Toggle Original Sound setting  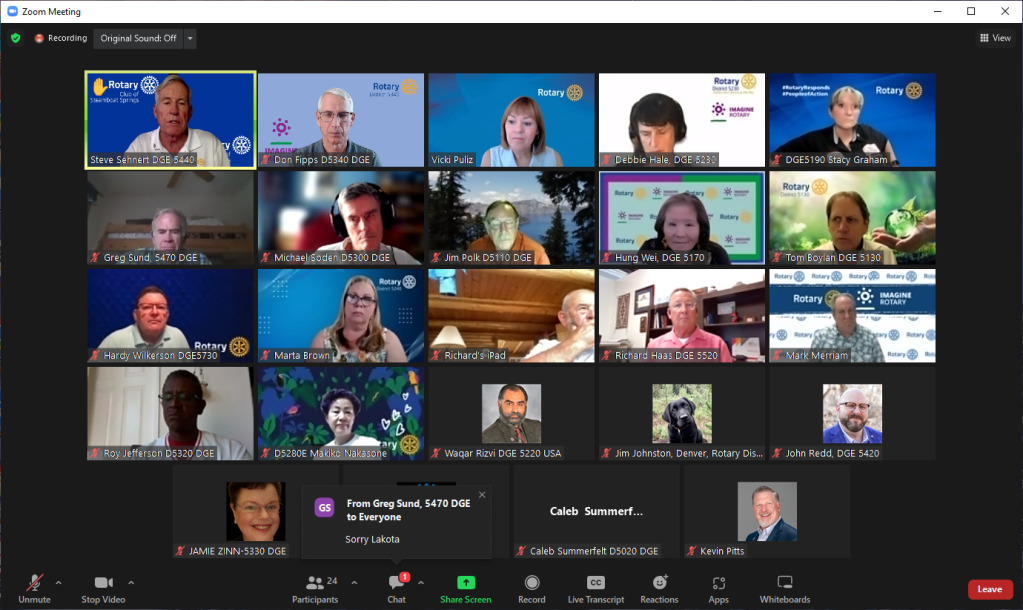(x=138, y=38)
